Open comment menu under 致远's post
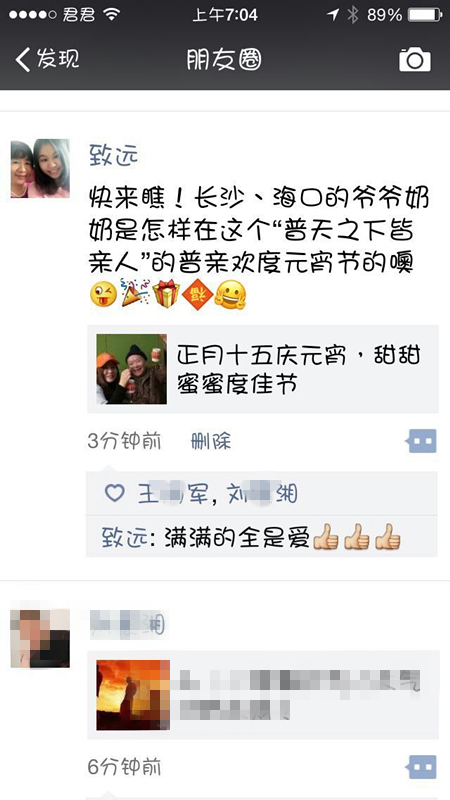The image size is (450, 800). [421, 441]
